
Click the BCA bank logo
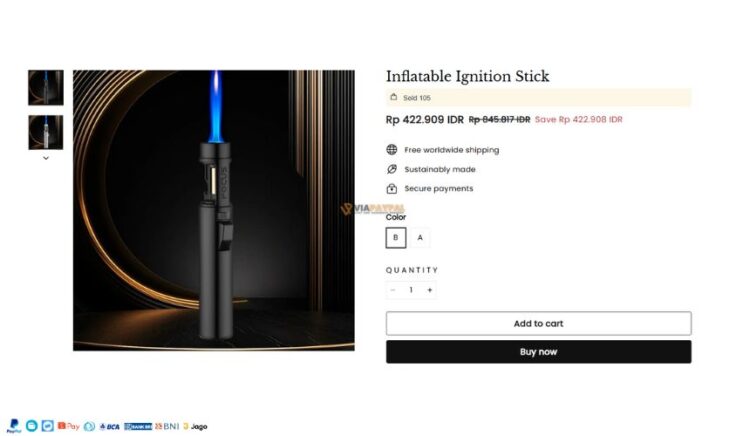(112, 426)
